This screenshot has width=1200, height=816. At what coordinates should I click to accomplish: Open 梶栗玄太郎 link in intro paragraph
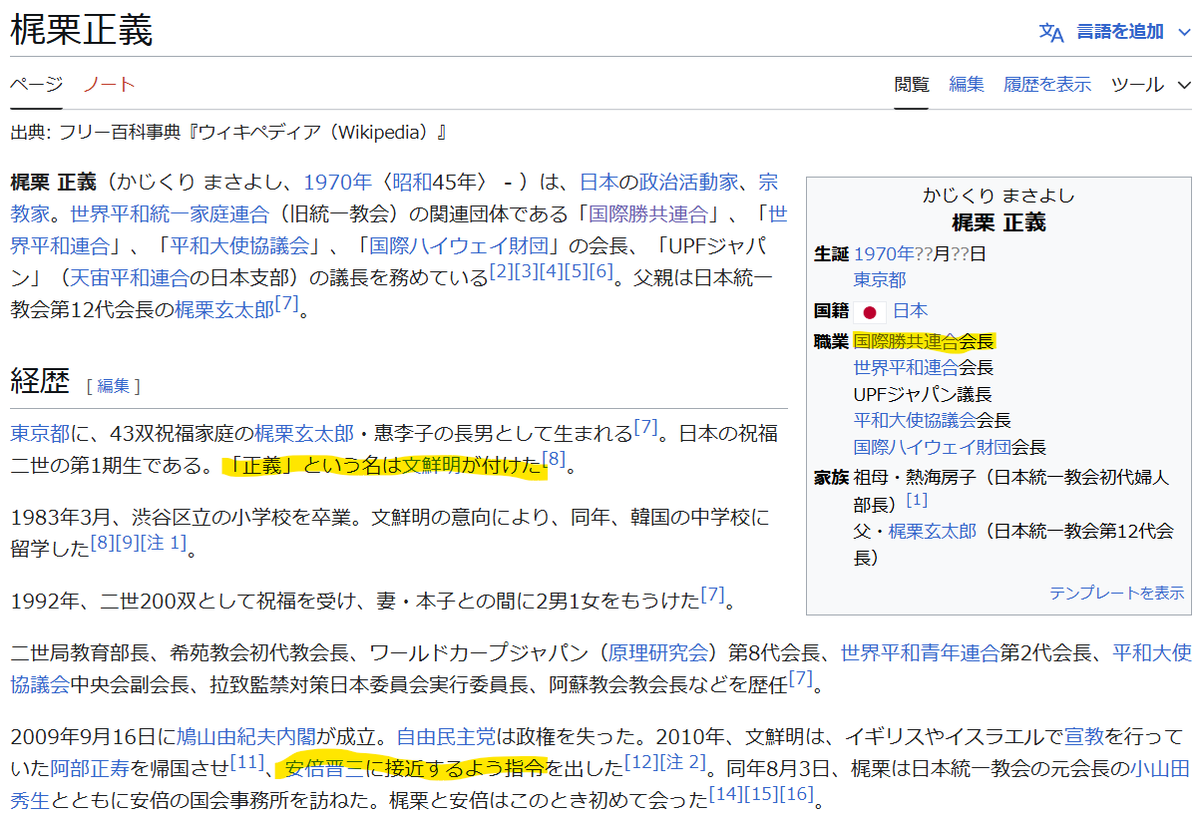pos(224,309)
